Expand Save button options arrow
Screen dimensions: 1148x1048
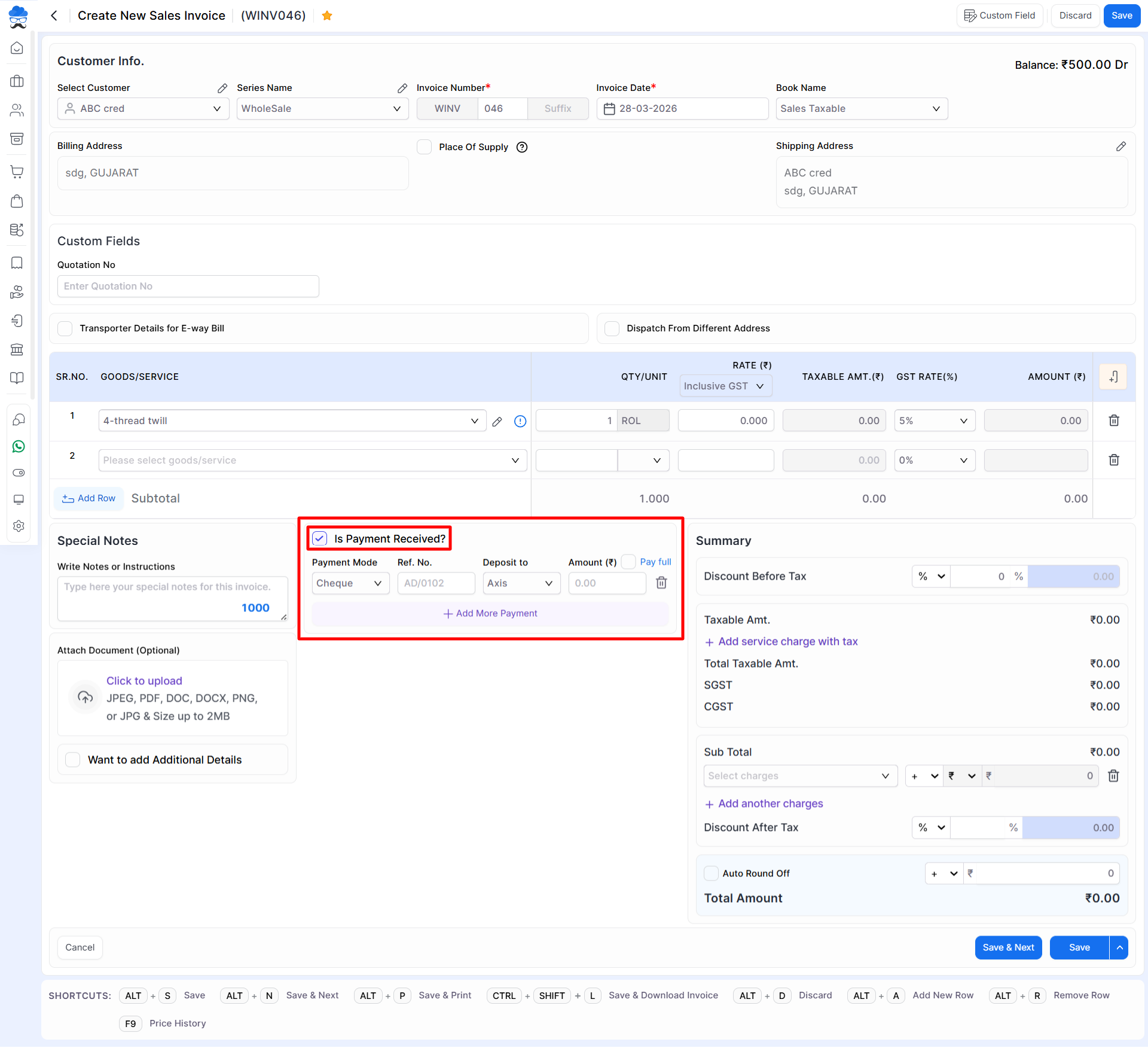(1119, 948)
